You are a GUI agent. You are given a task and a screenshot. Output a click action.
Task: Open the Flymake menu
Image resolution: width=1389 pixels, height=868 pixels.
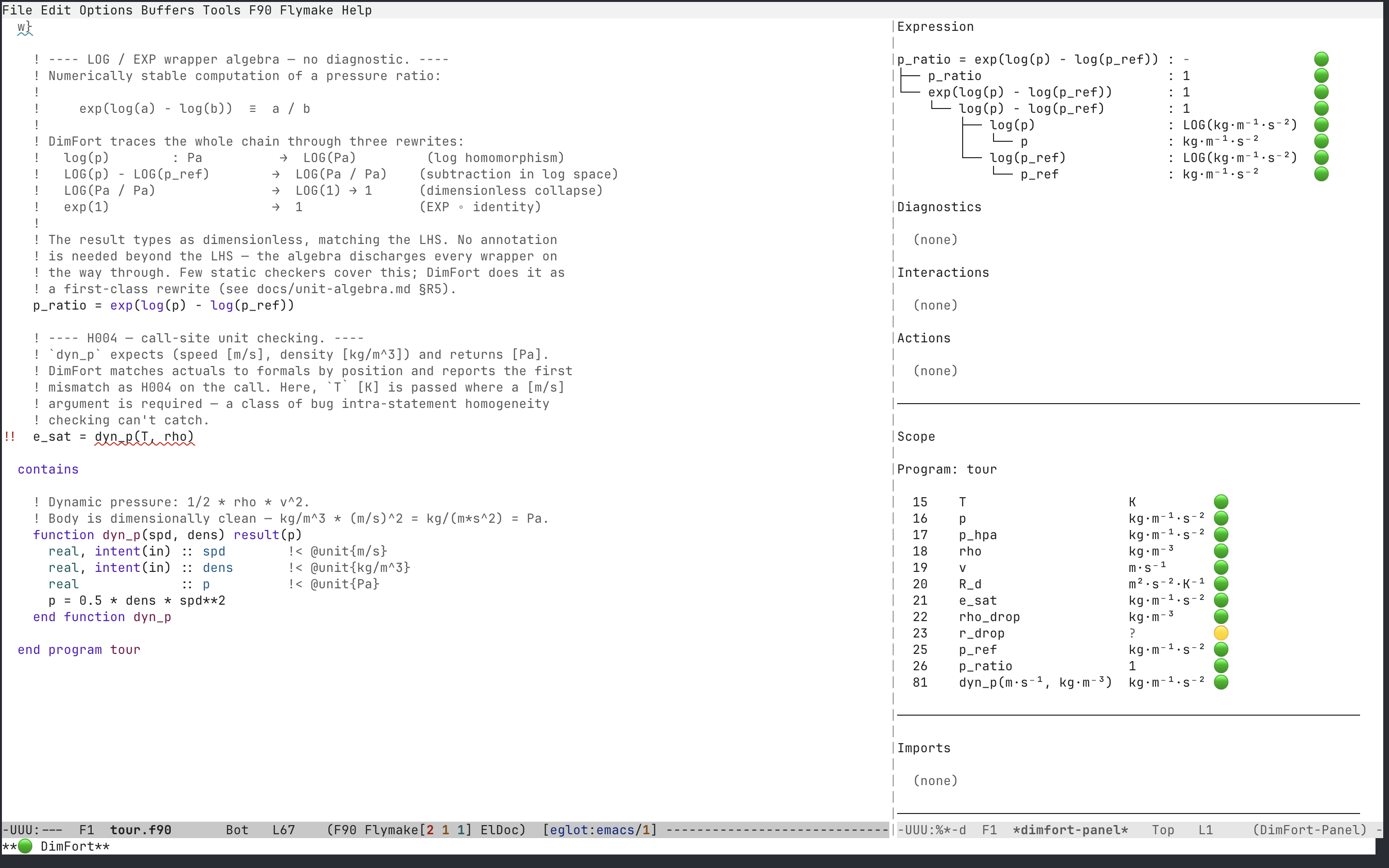(307, 10)
